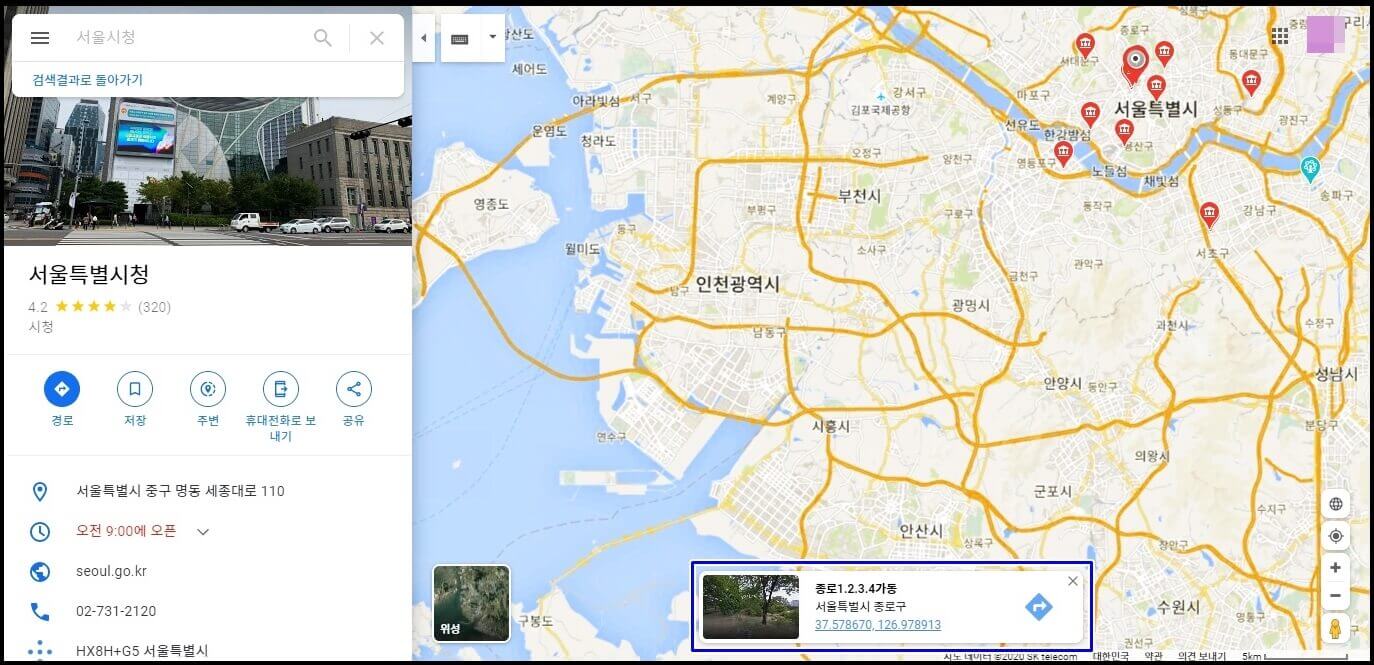
Task: Open the info card street thumbnail
Action: (x=751, y=606)
